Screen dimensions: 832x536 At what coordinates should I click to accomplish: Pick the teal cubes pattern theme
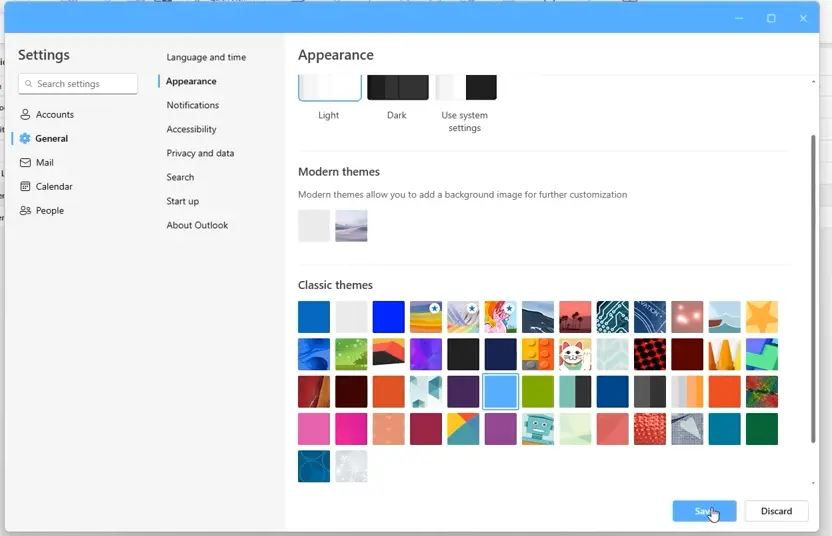pyautogui.click(x=426, y=392)
